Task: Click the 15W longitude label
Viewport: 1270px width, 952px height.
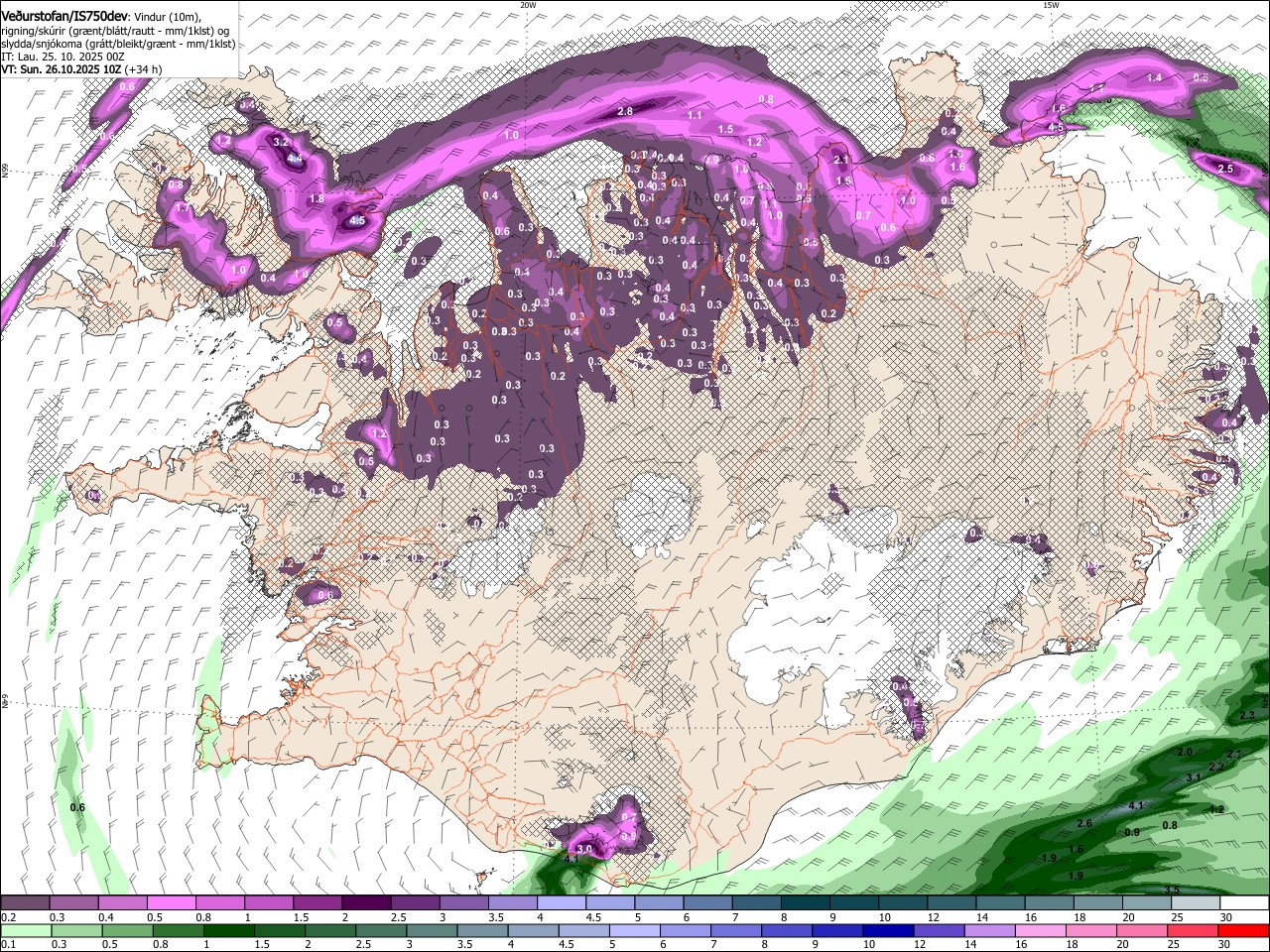Action: point(1051,4)
